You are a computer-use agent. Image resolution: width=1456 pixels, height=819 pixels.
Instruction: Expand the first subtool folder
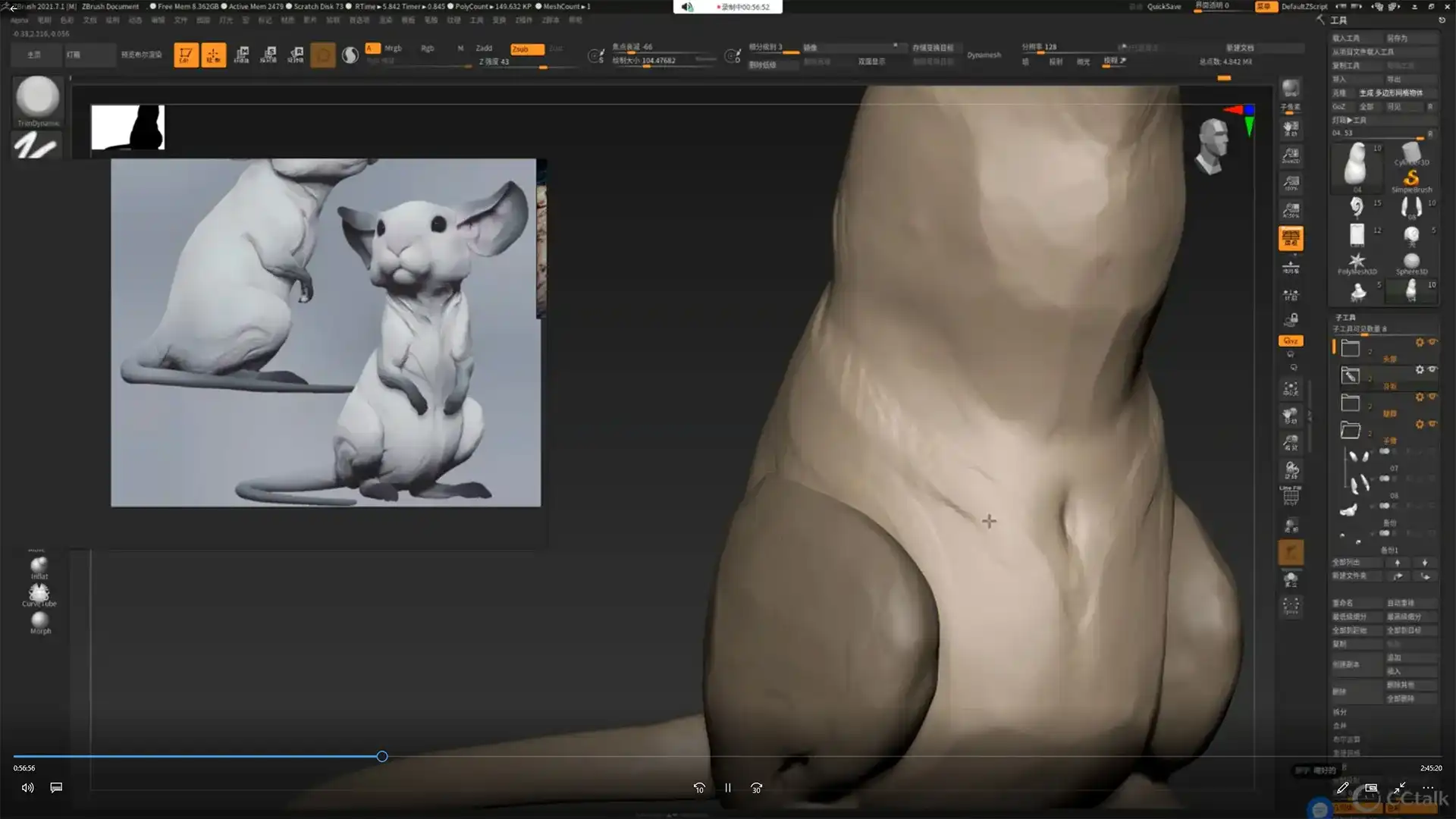[x=1351, y=348]
